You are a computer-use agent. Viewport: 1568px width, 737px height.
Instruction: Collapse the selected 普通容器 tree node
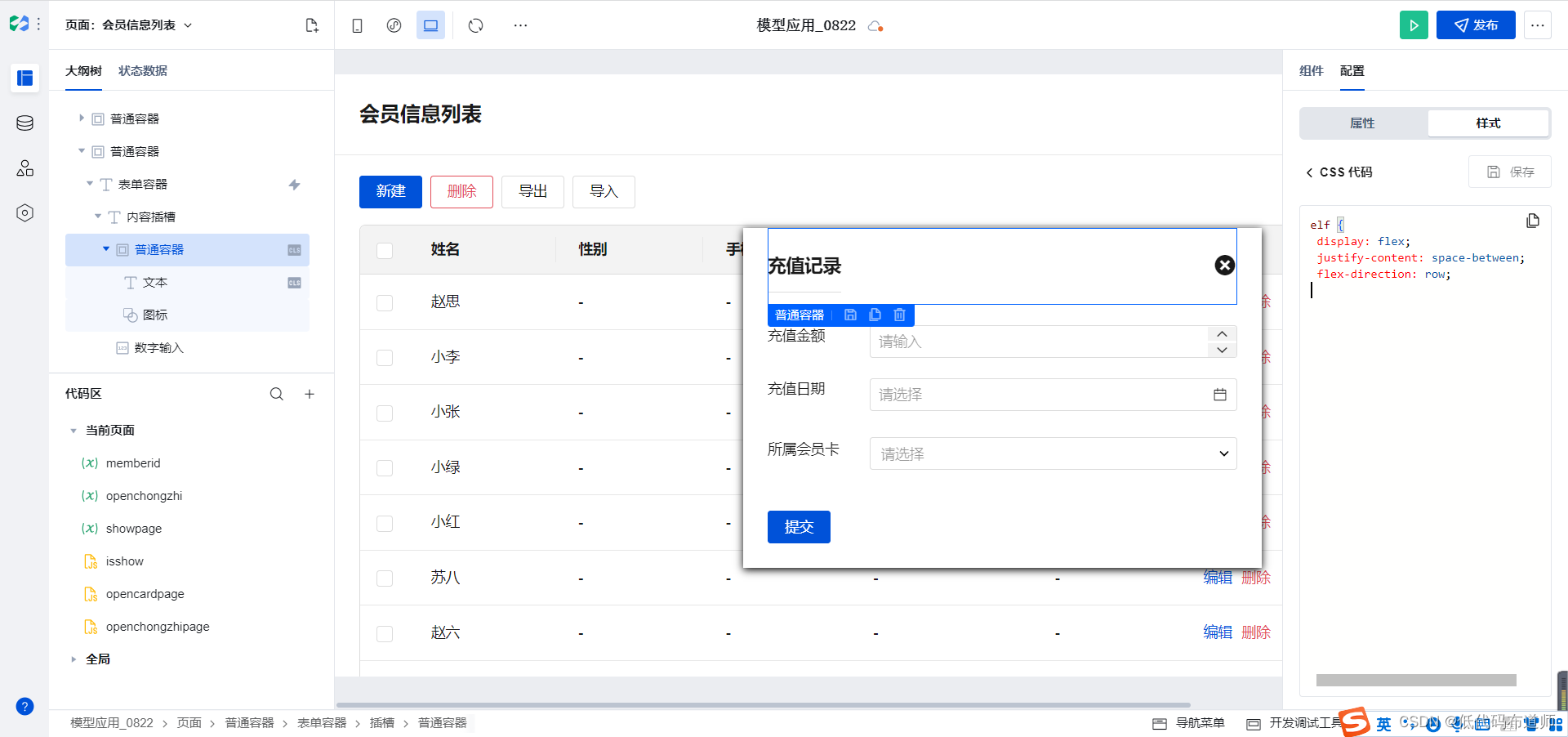[106, 249]
